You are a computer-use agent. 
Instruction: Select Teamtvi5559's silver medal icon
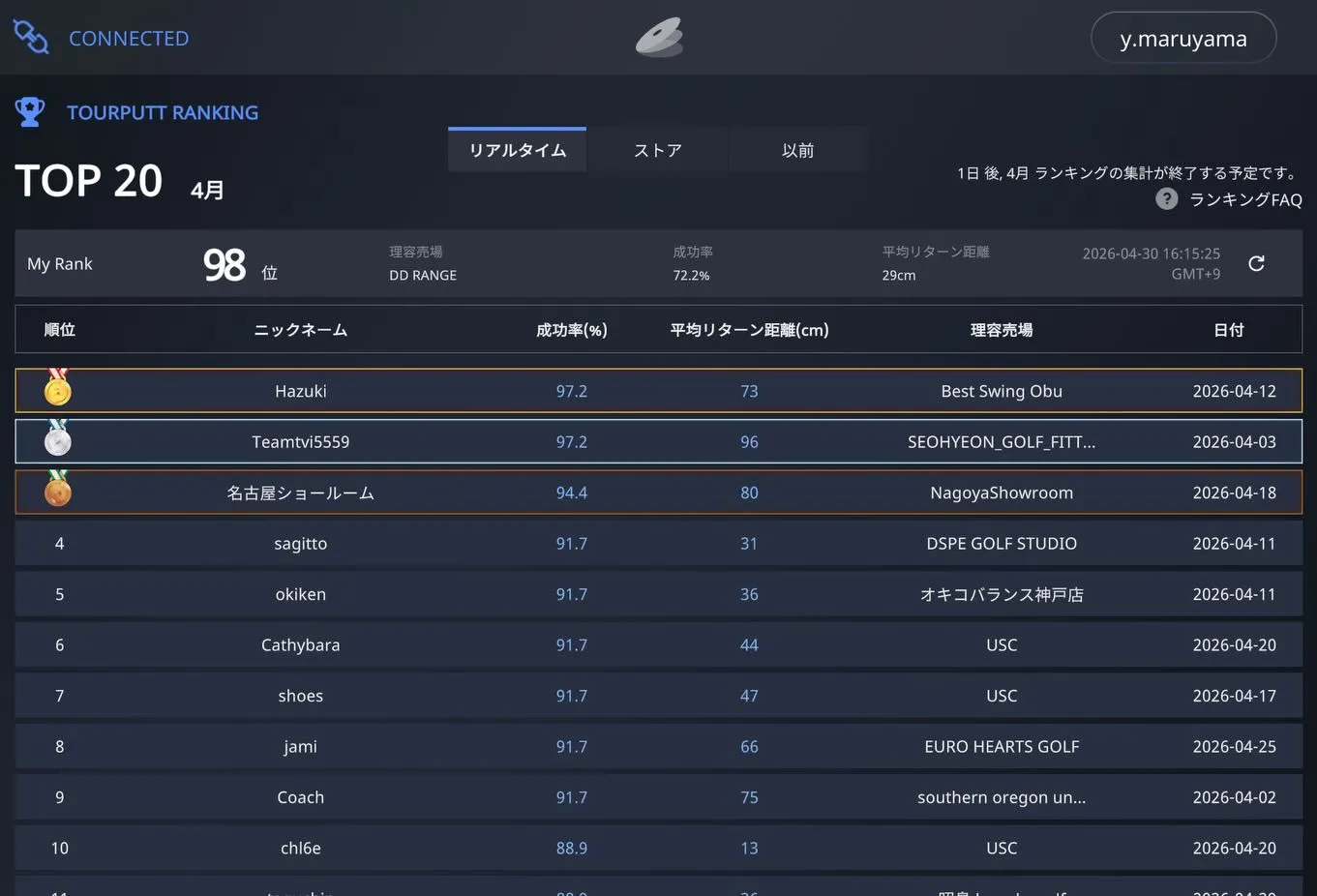57,441
